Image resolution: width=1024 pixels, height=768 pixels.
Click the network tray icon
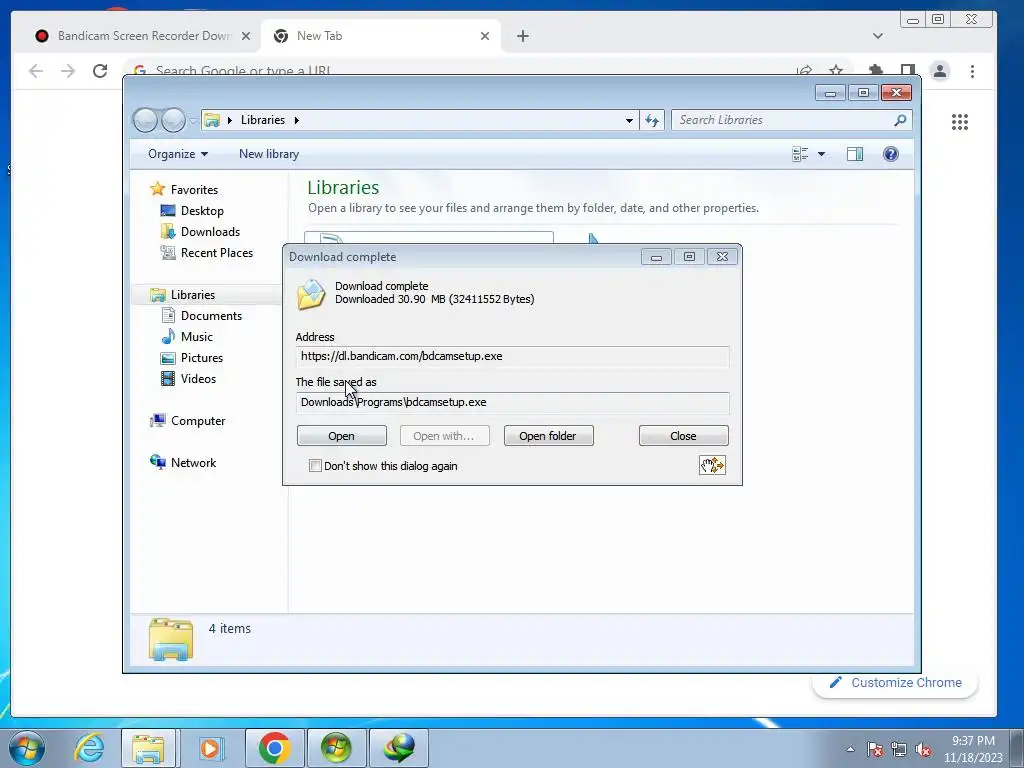899,750
